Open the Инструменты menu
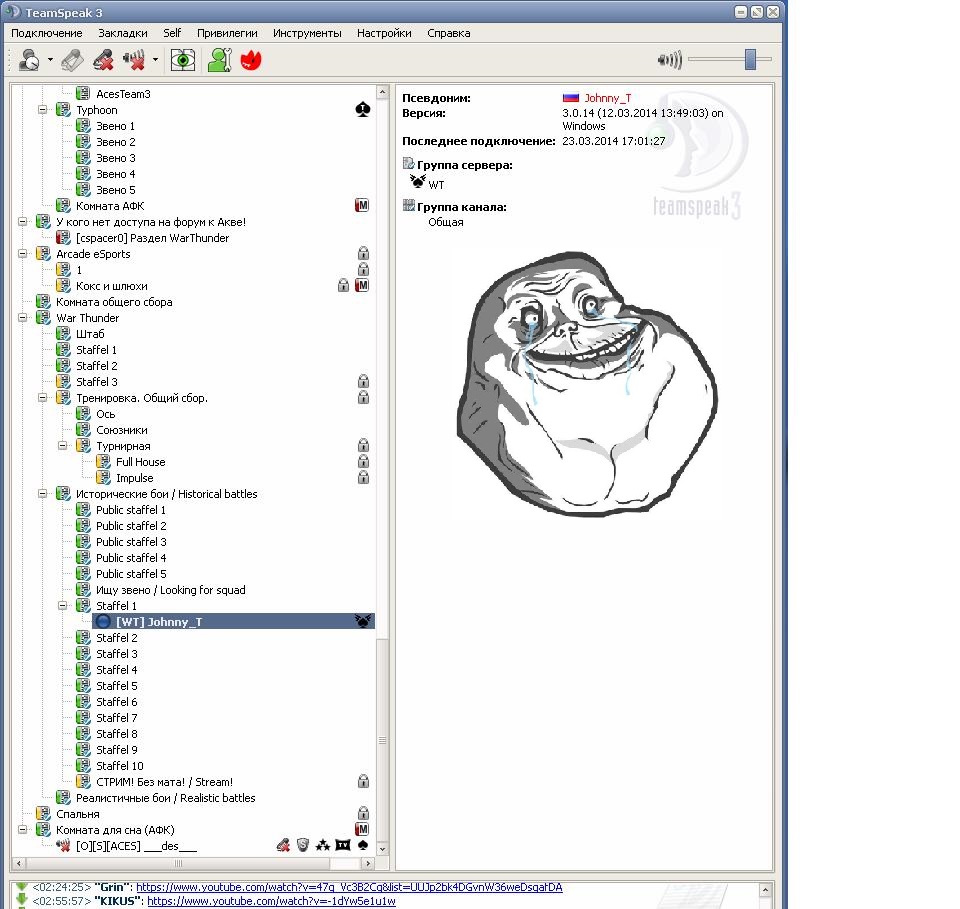The width and height of the screenshot is (960, 909). [307, 33]
